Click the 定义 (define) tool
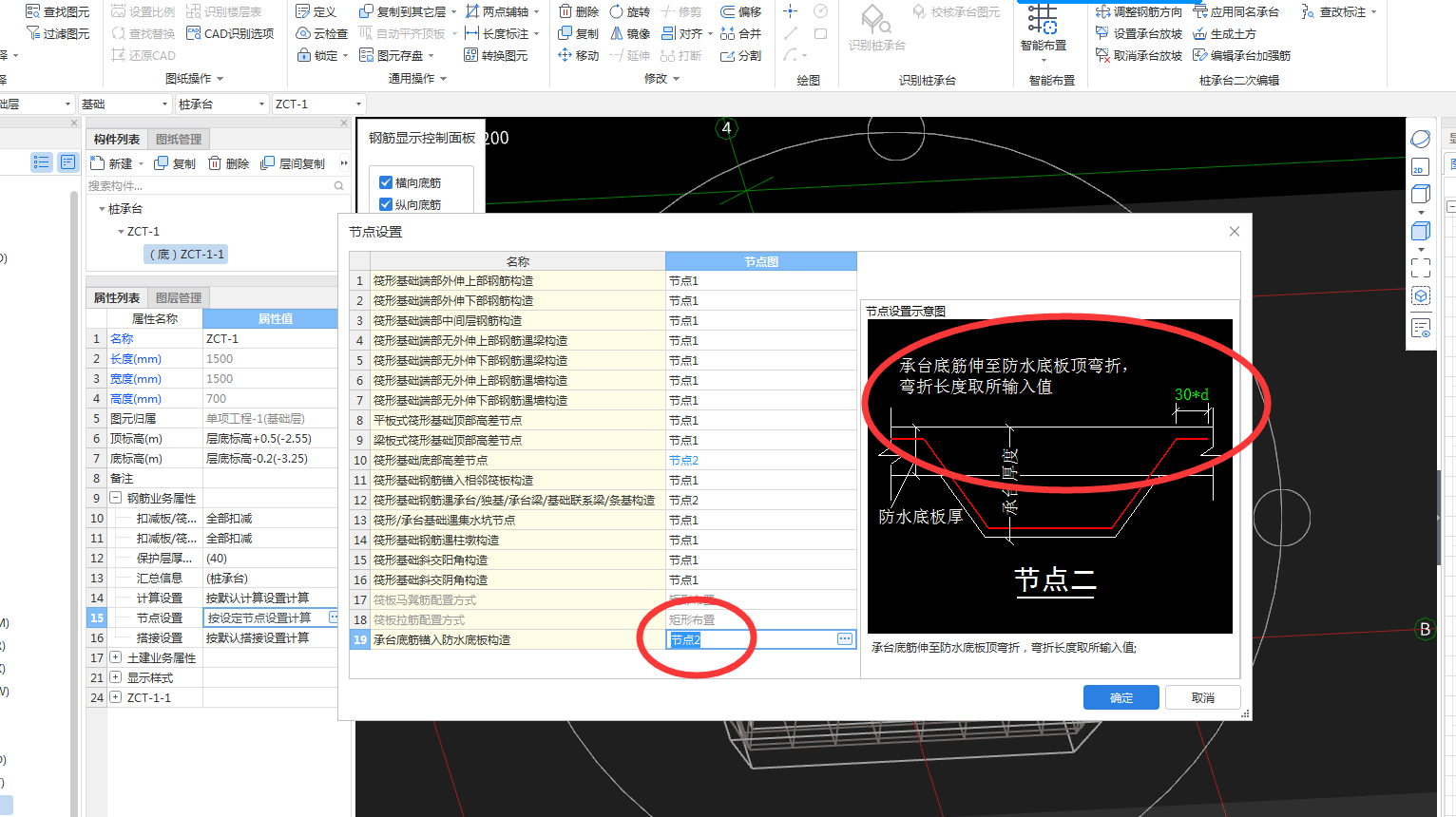This screenshot has height=817, width=1456. point(316,11)
